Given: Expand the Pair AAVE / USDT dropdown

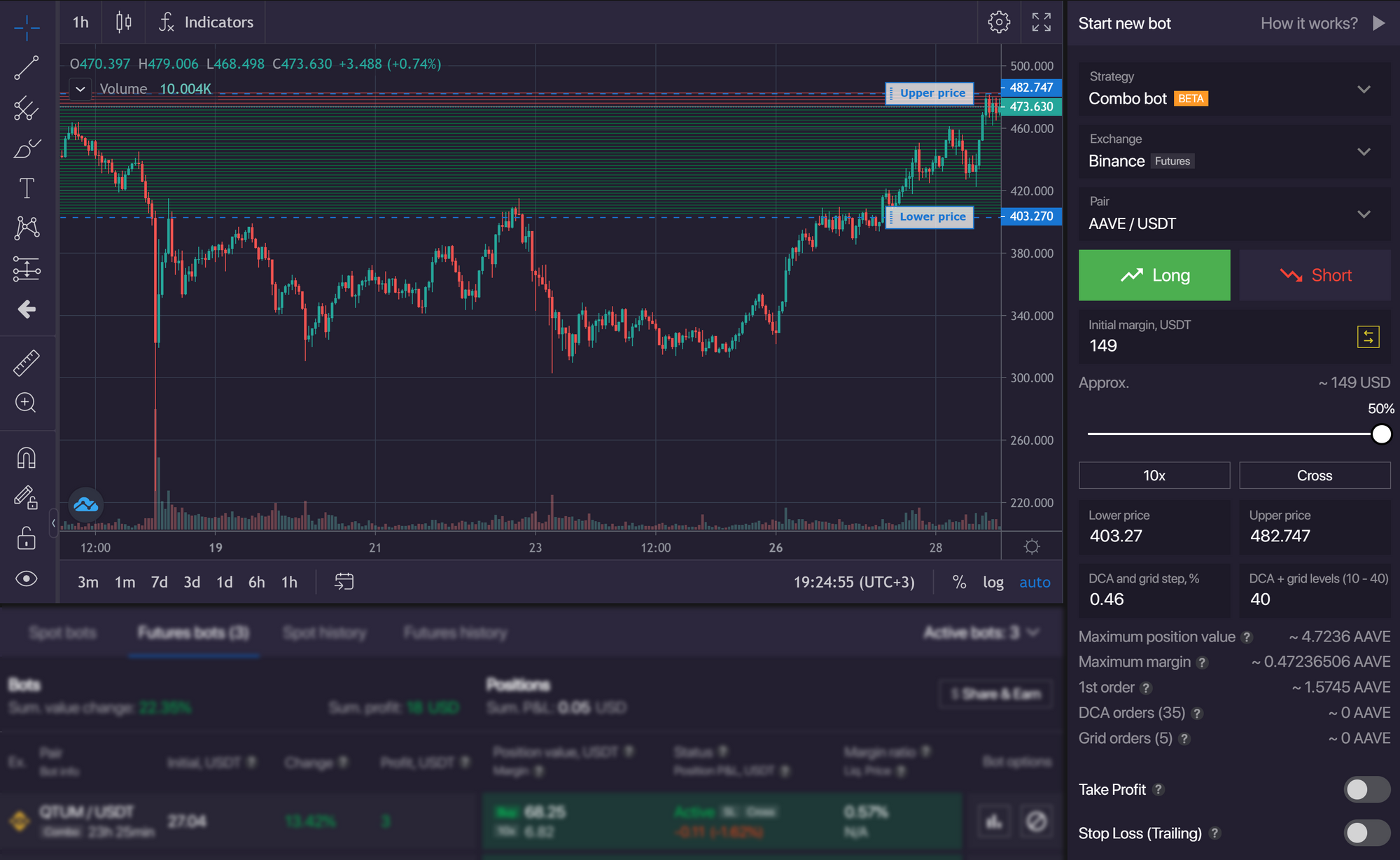Looking at the screenshot, I should point(1363,214).
